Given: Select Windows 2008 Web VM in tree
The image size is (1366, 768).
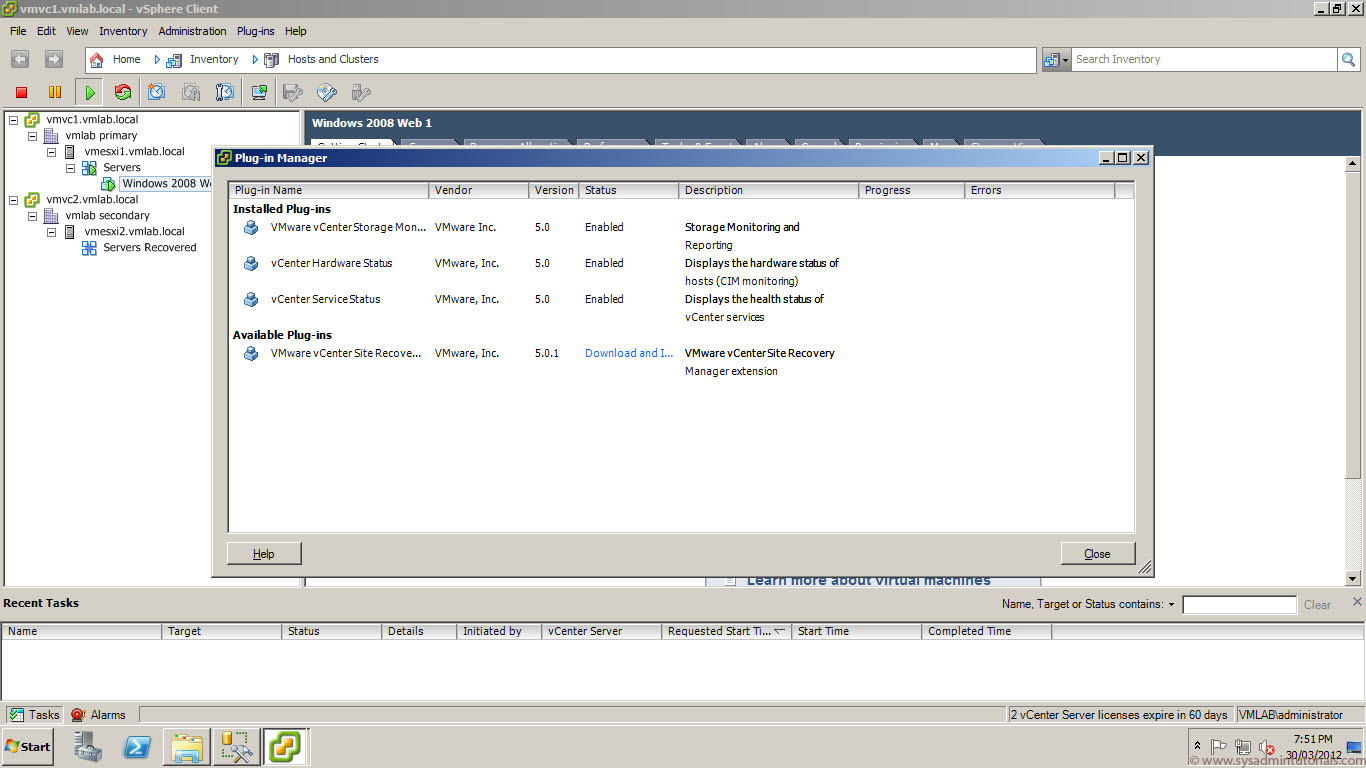Looking at the screenshot, I should click(x=166, y=184).
